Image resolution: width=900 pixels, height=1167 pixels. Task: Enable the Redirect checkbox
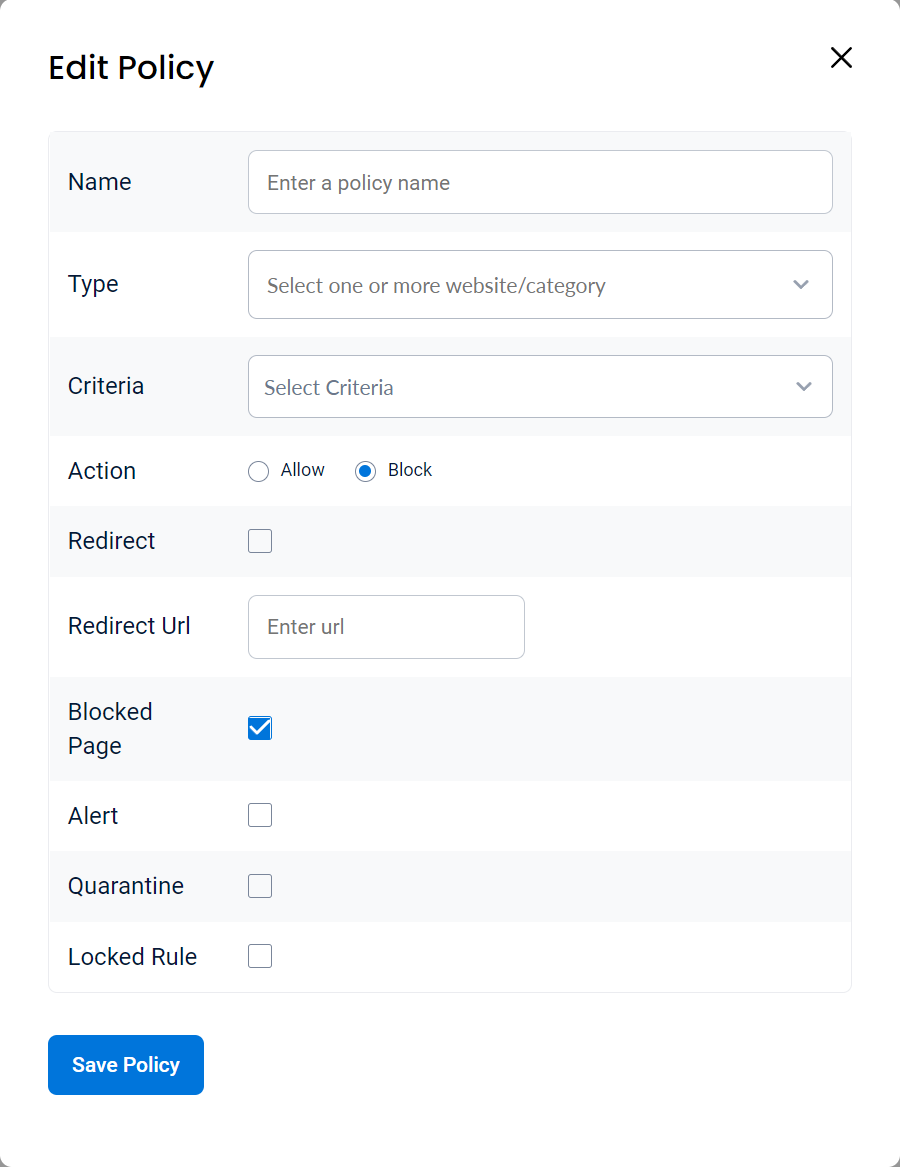pyautogui.click(x=260, y=541)
